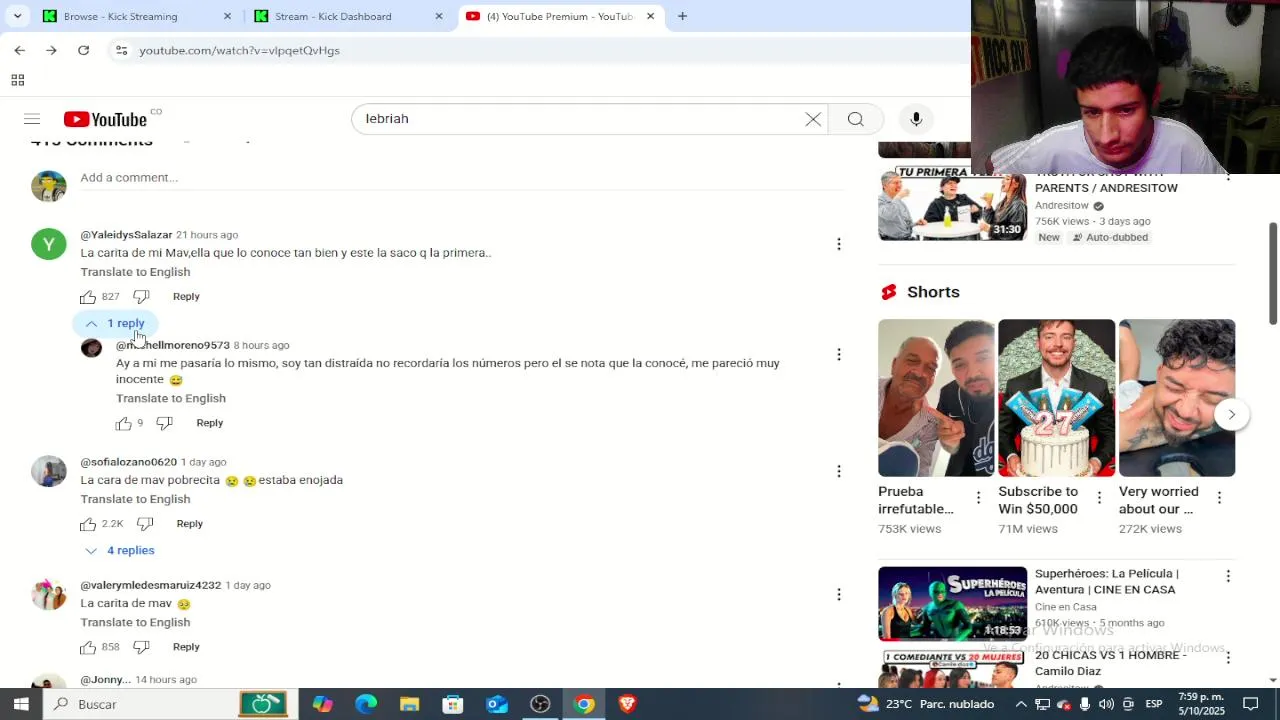Open the tab search dropdown arrow
1280x720 pixels.
click(17, 16)
